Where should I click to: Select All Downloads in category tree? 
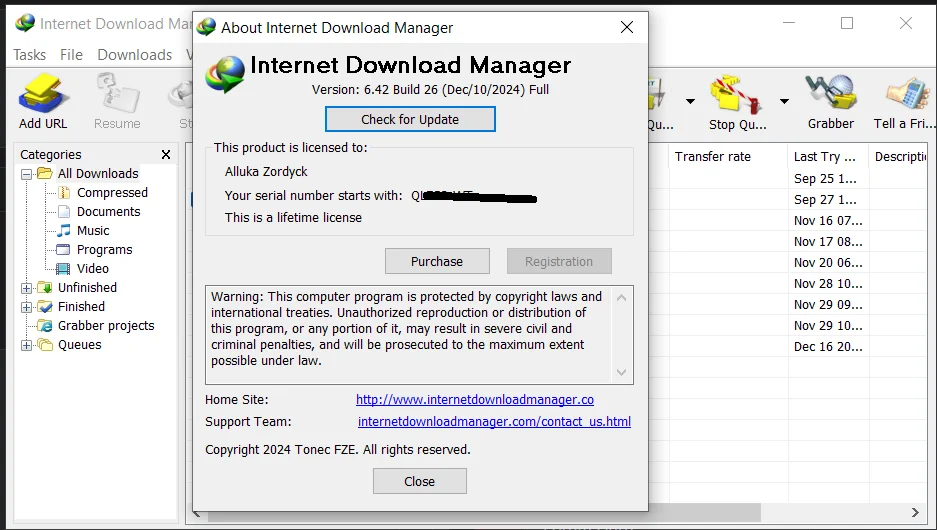tap(98, 173)
